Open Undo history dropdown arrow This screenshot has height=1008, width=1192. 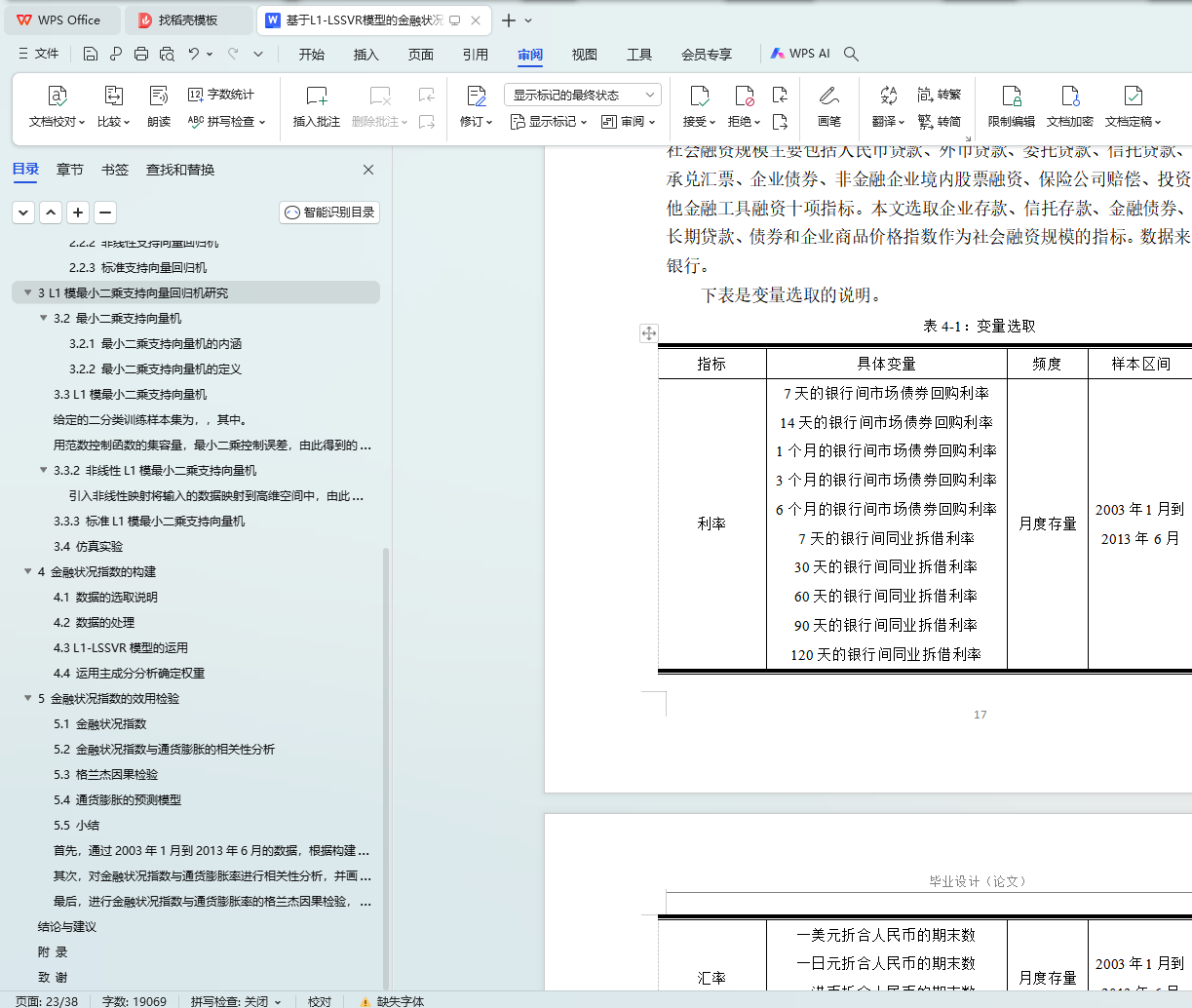click(x=211, y=54)
